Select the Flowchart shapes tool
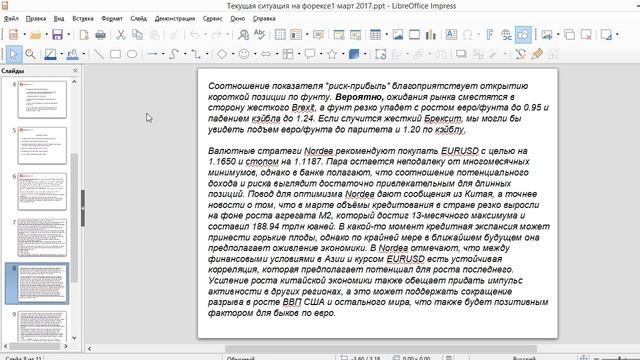Screen dimensions: 640x360 (288, 54)
